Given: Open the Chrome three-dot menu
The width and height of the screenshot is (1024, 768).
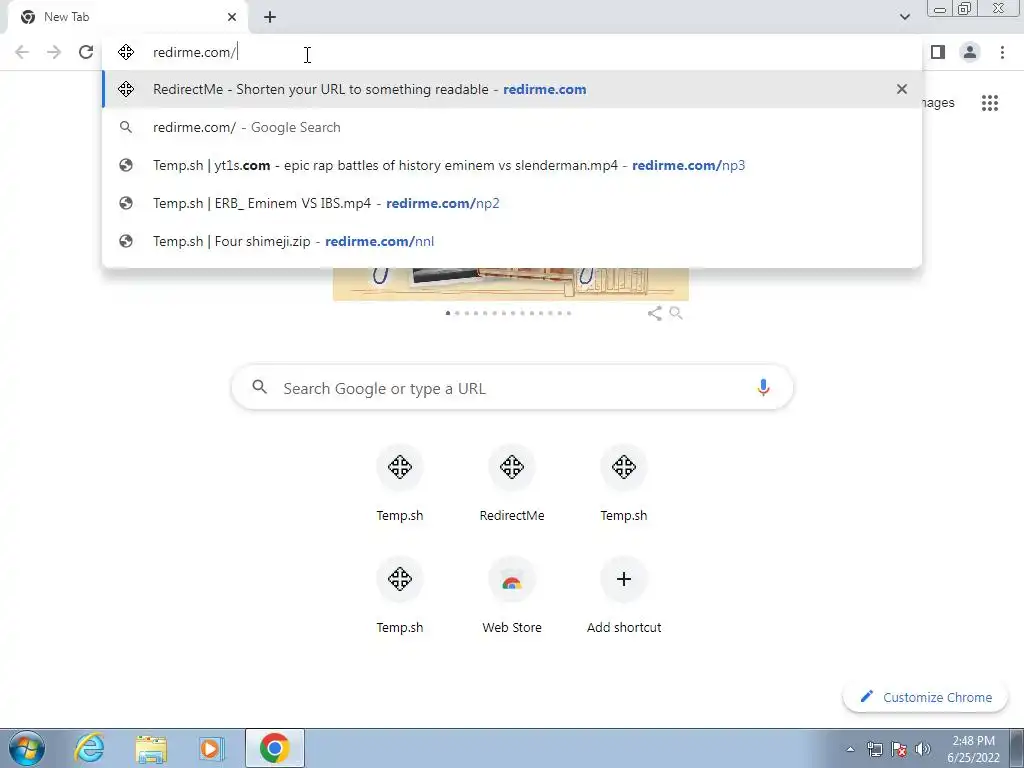Looking at the screenshot, I should (1002, 52).
